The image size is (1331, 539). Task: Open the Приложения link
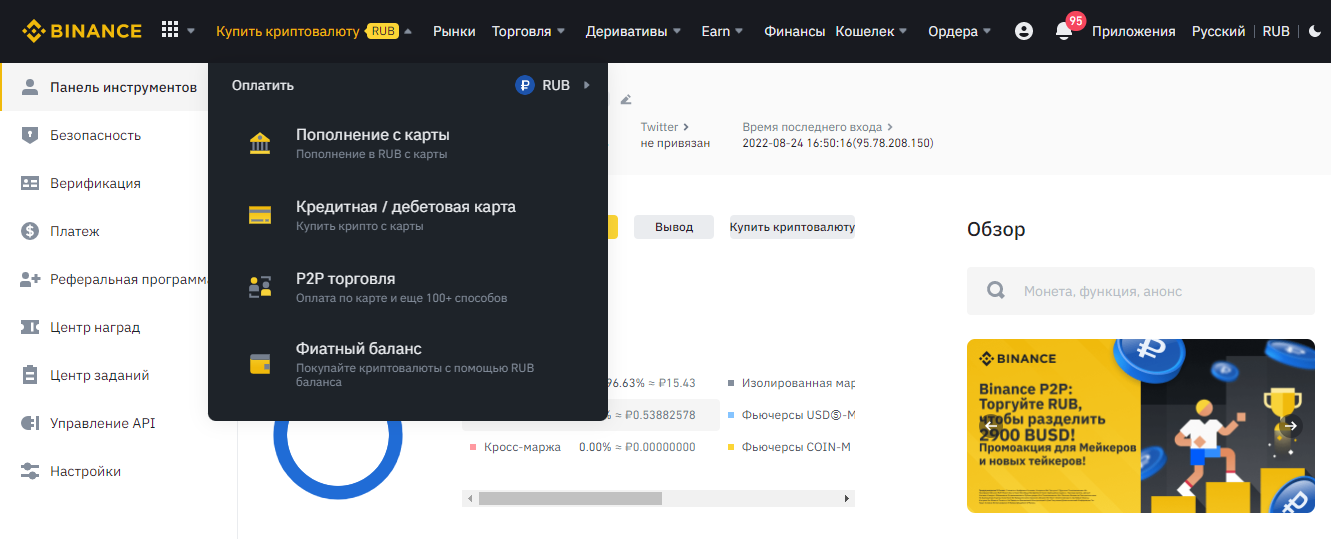pyautogui.click(x=1134, y=31)
